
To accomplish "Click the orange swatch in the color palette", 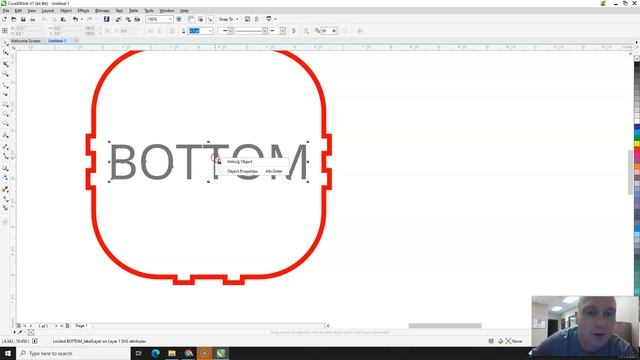I will (x=637, y=166).
